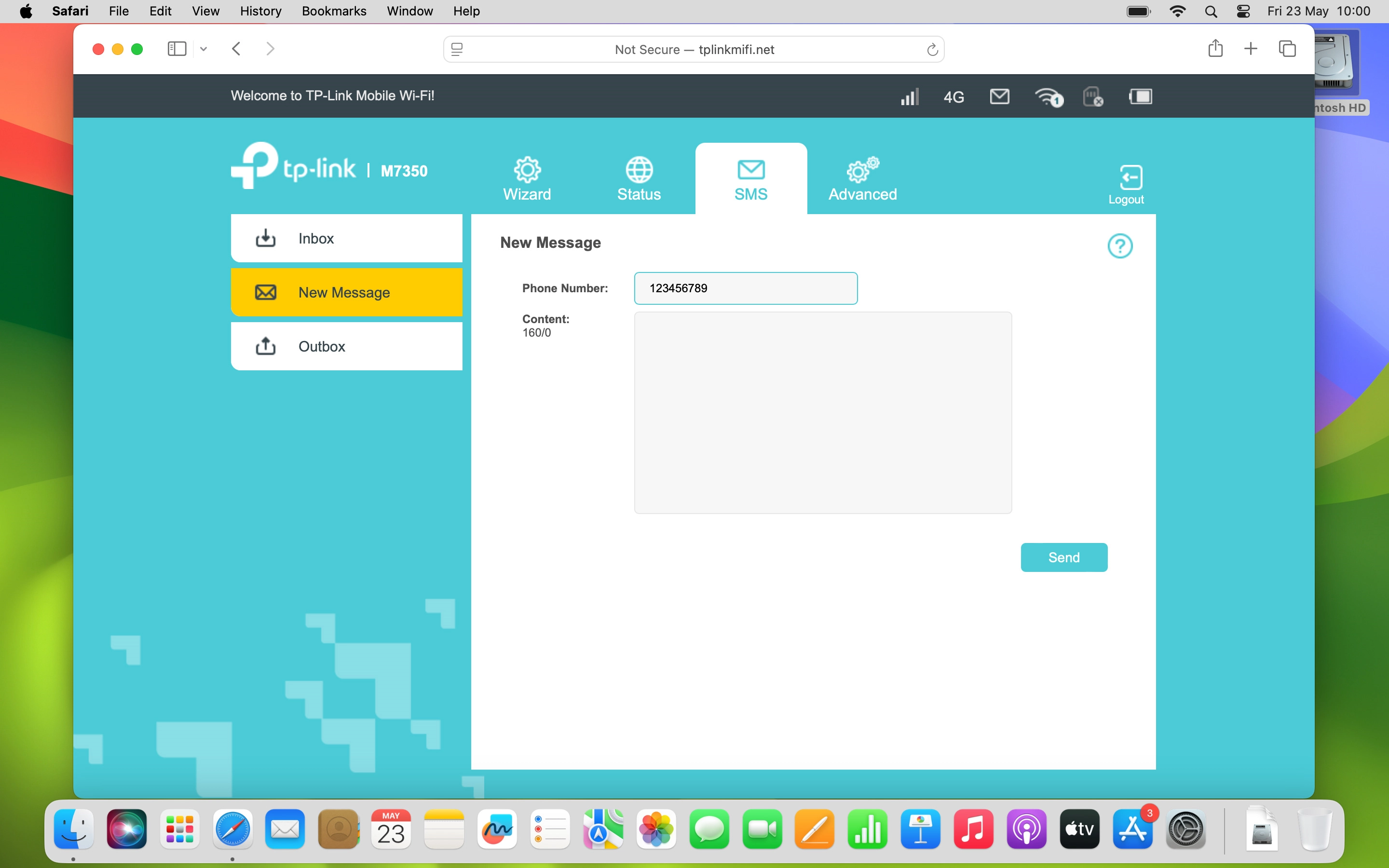
Task: Click the Phone Number input field
Action: (745, 287)
